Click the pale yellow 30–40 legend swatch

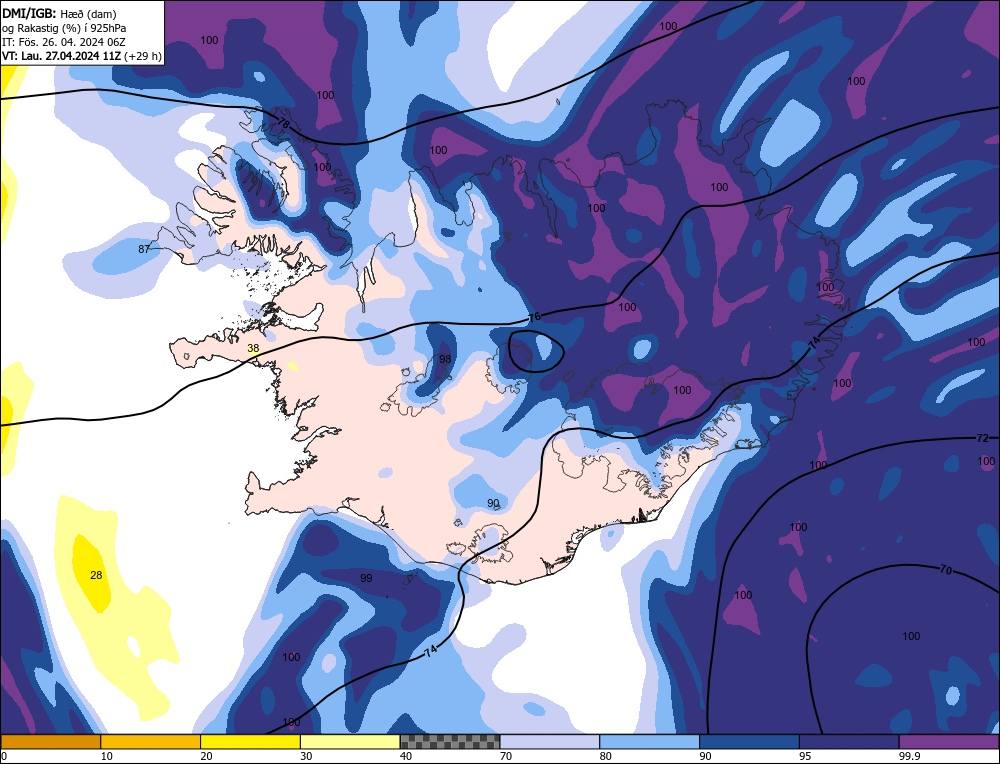350,742
